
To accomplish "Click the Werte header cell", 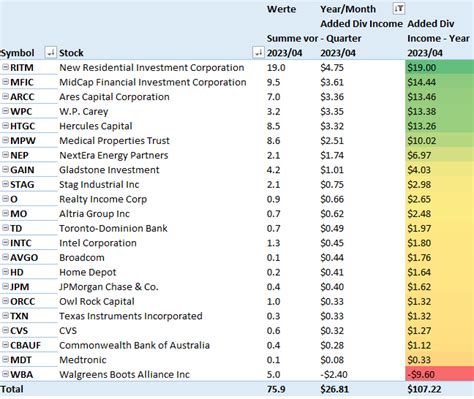I will (281, 9).
